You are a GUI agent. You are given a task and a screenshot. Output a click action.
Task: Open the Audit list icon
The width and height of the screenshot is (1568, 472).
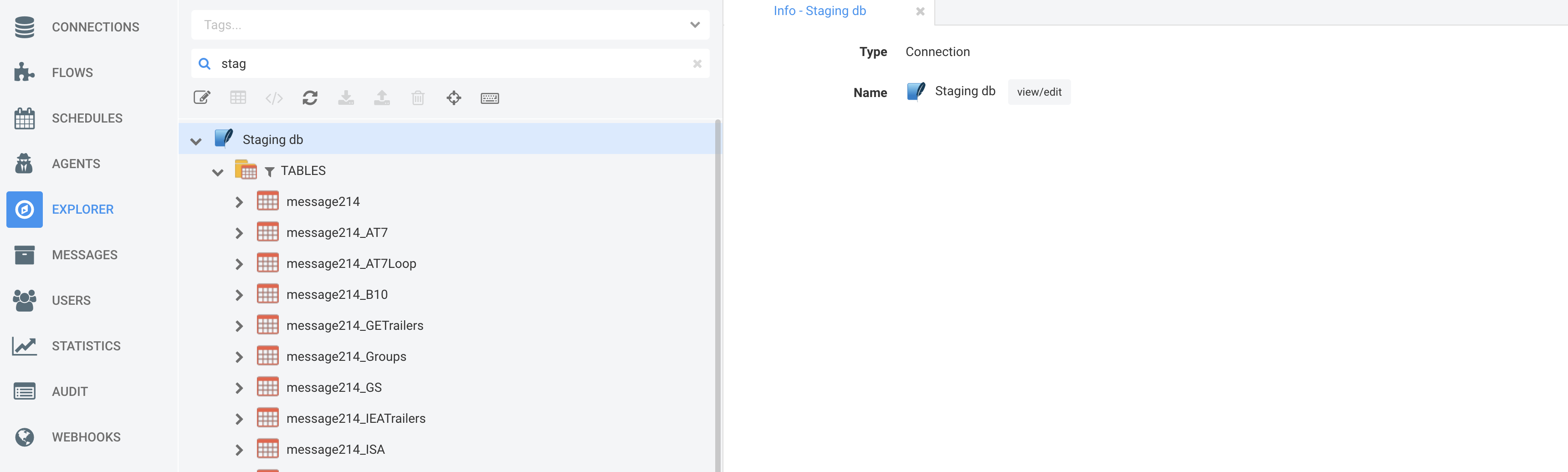[24, 392]
